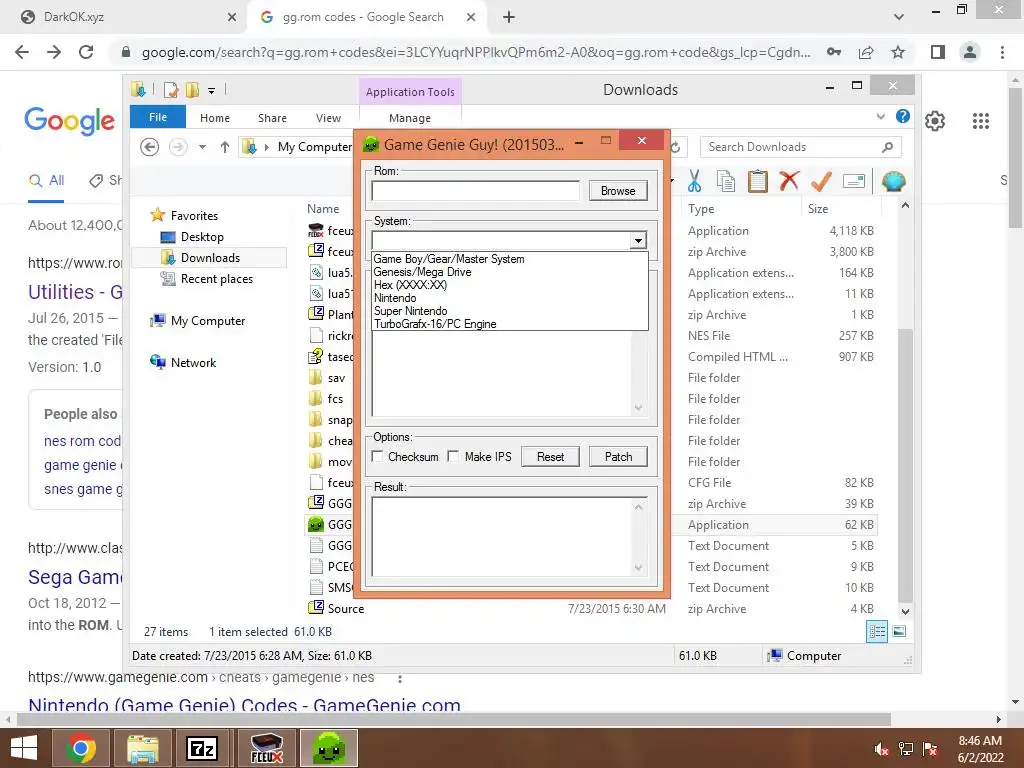The width and height of the screenshot is (1024, 768).
Task: Sort by the Type column header
Action: tap(701, 209)
